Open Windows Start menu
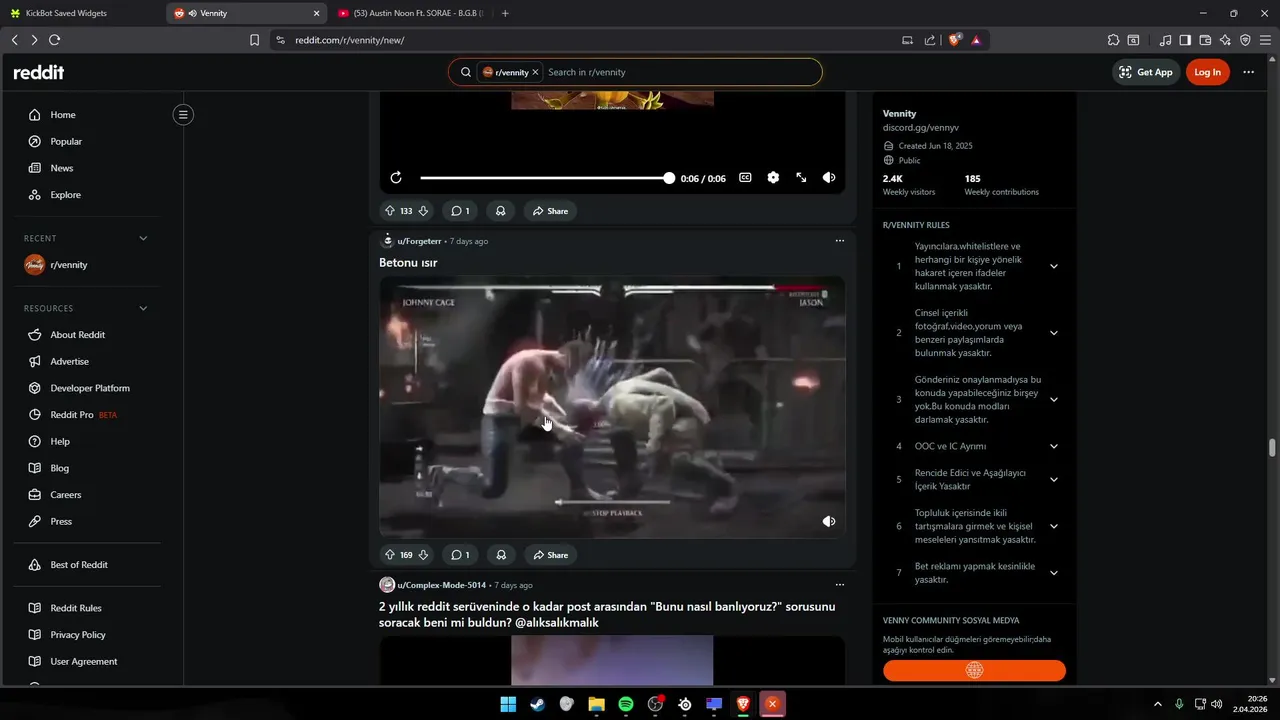 click(508, 704)
